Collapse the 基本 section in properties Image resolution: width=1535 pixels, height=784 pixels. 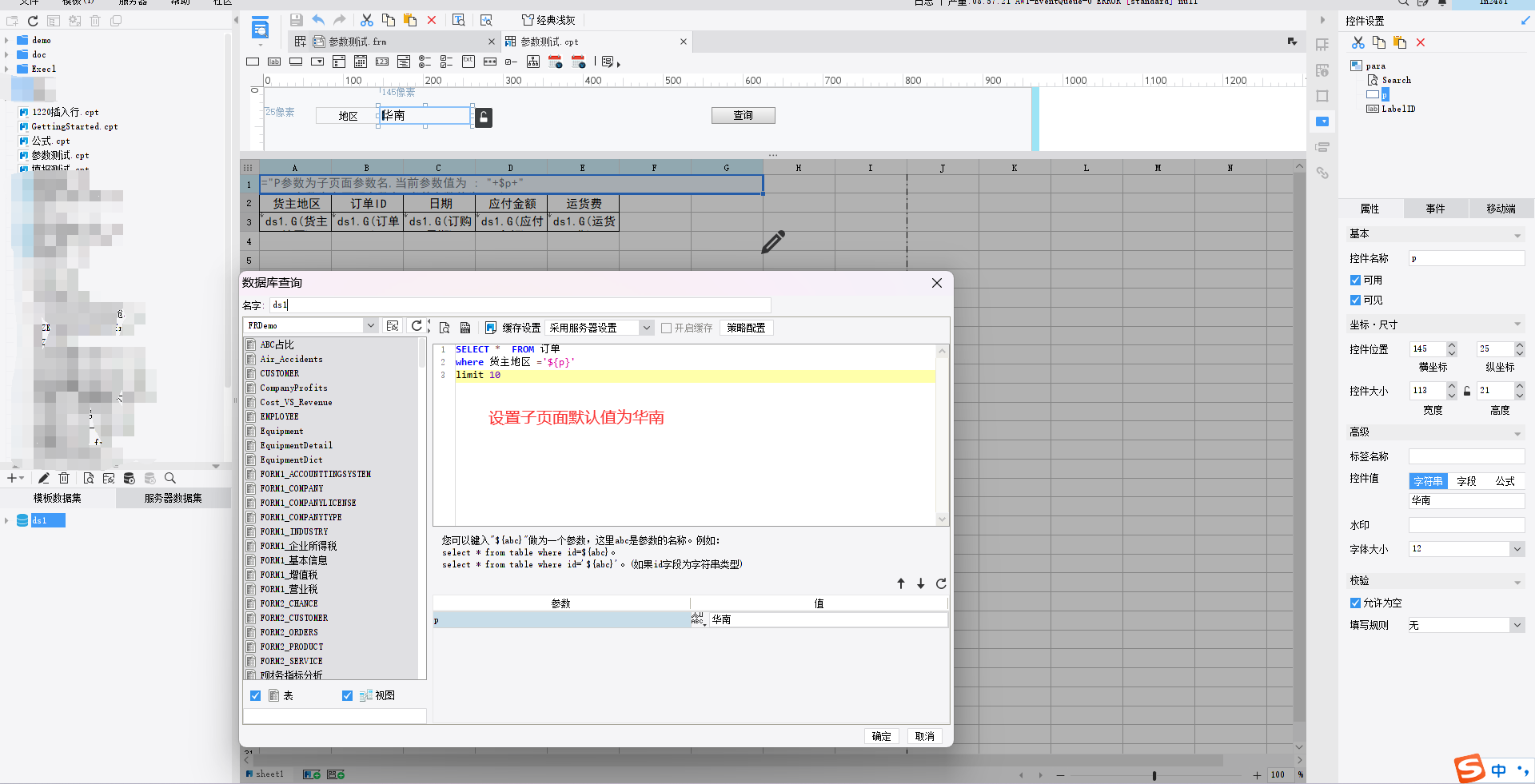1517,235
